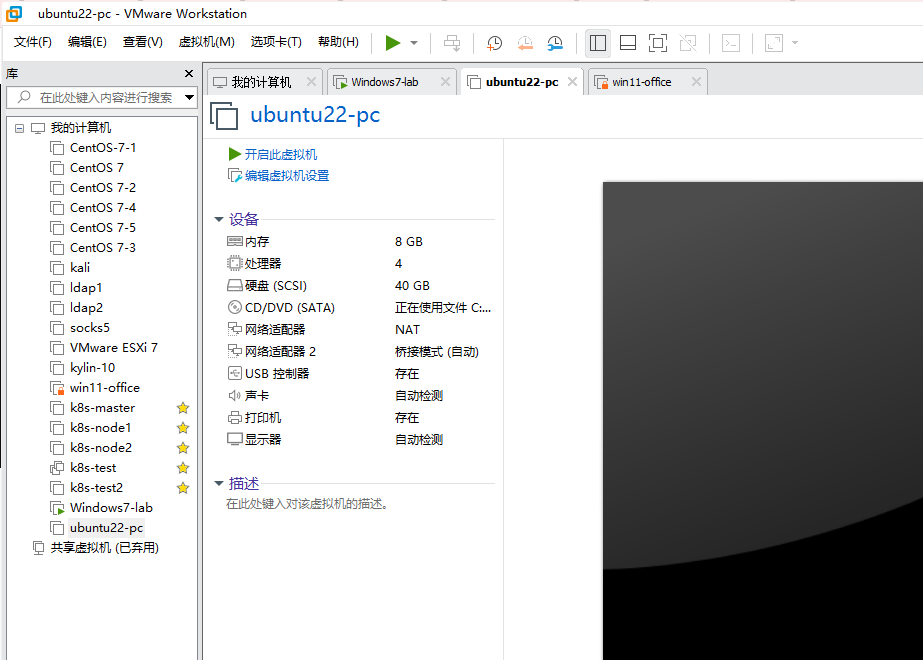Select win11-office in the library tree

[105, 387]
